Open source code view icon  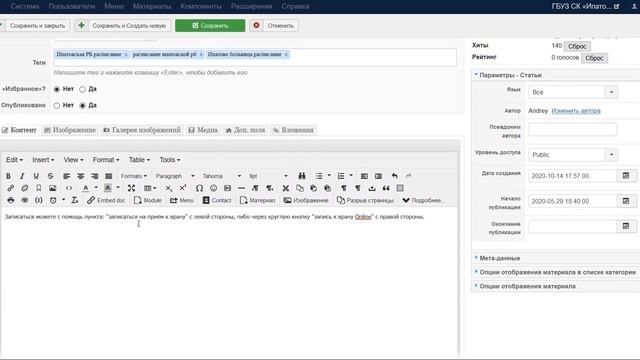point(69,188)
